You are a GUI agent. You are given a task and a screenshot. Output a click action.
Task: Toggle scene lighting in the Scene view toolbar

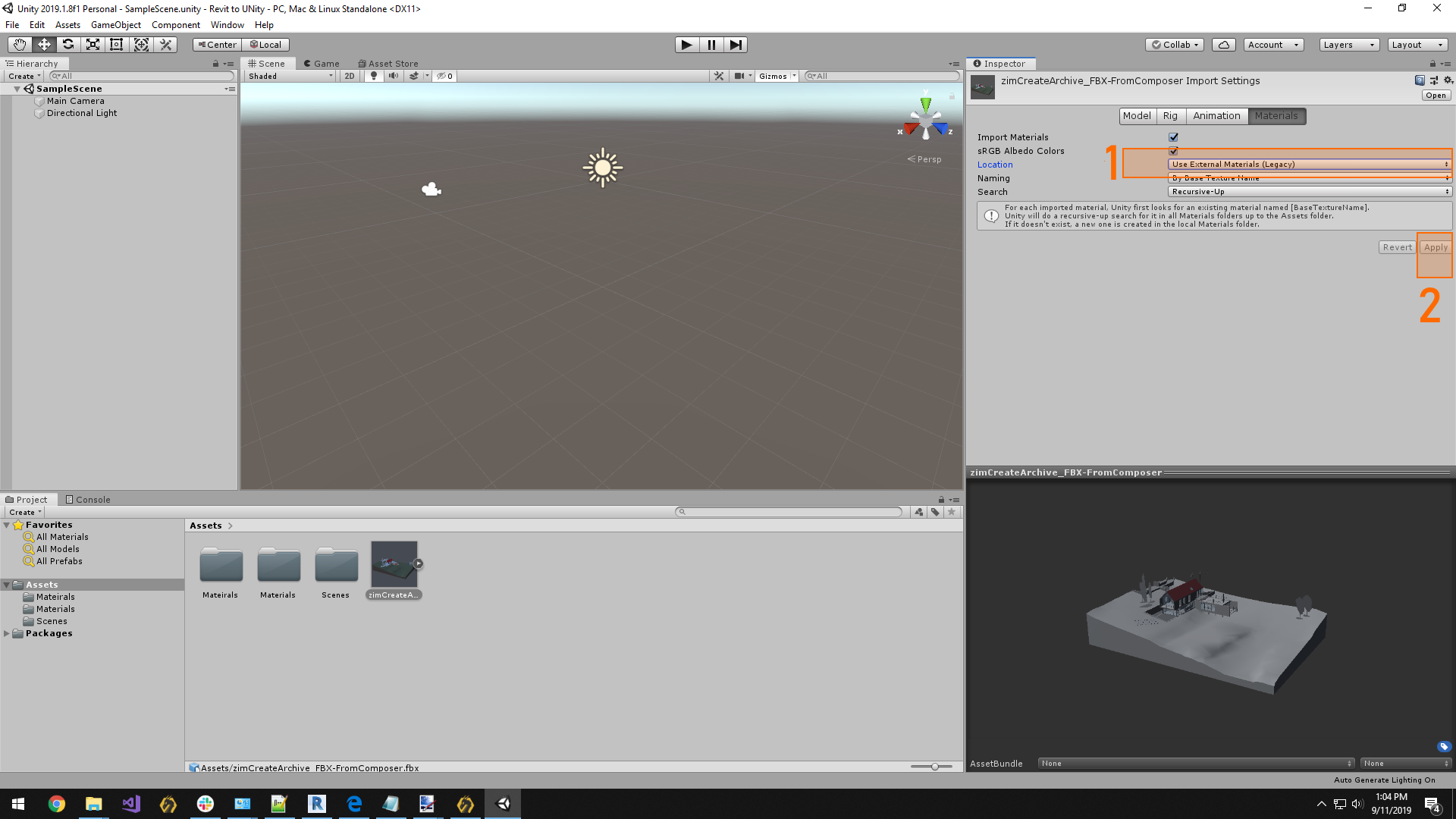[x=373, y=76]
